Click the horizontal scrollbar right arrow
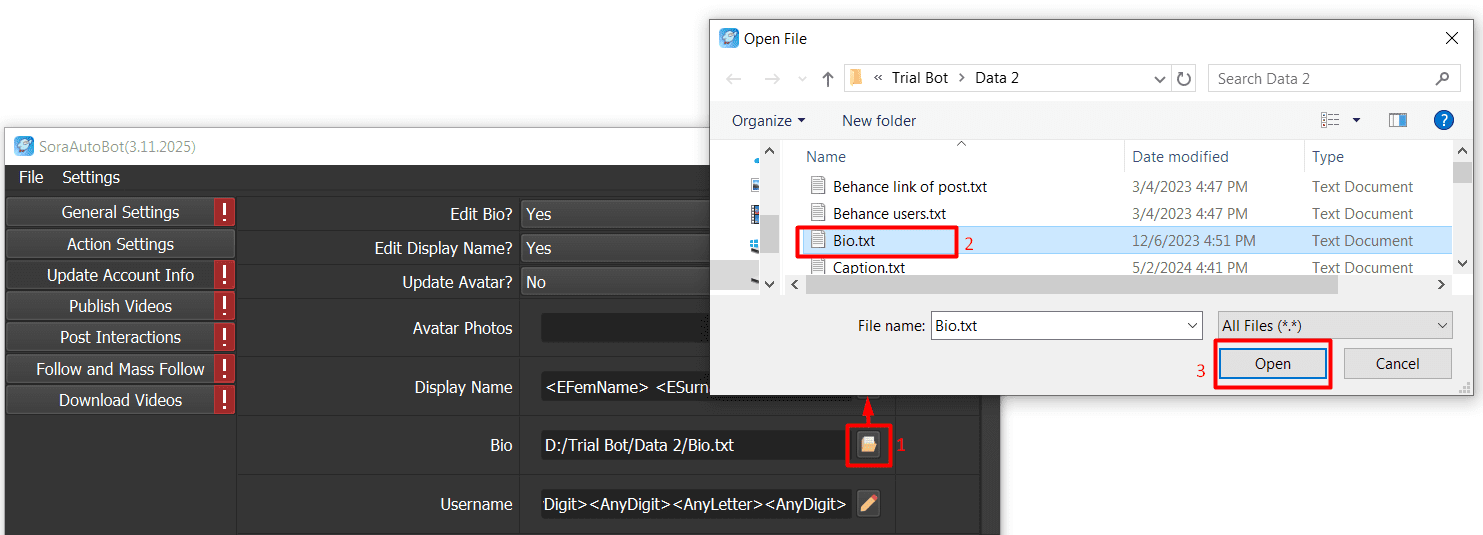 tap(1442, 284)
